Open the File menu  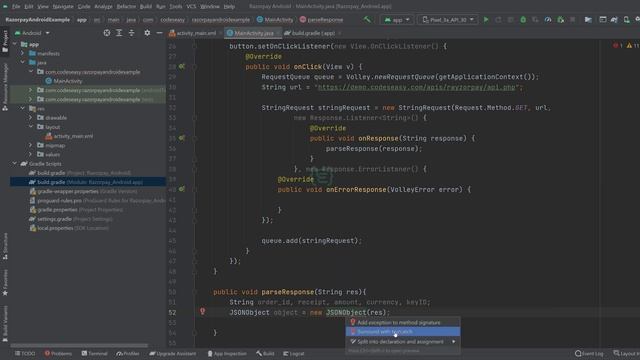[16, 7]
